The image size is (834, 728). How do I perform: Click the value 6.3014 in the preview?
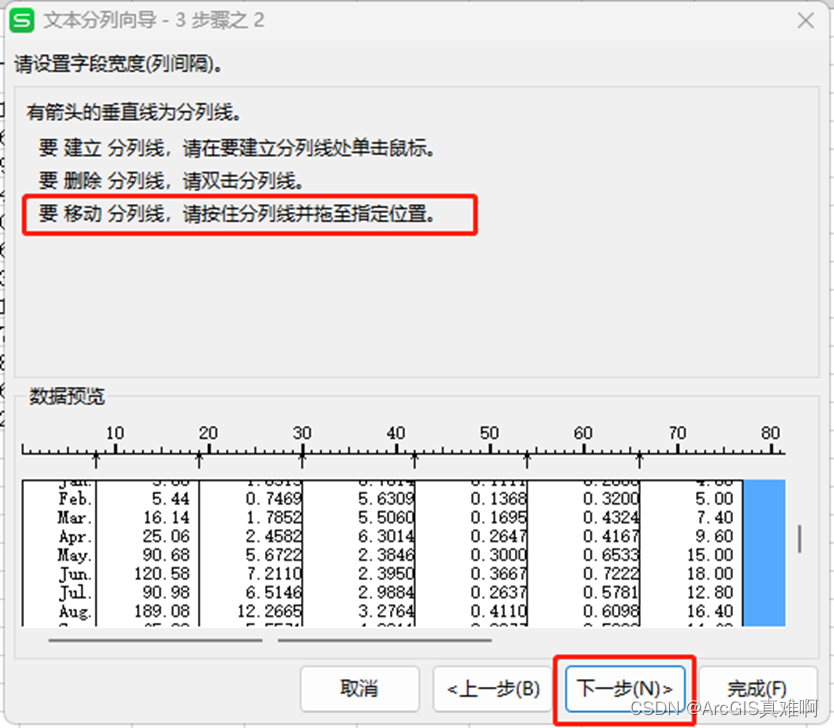pos(386,537)
